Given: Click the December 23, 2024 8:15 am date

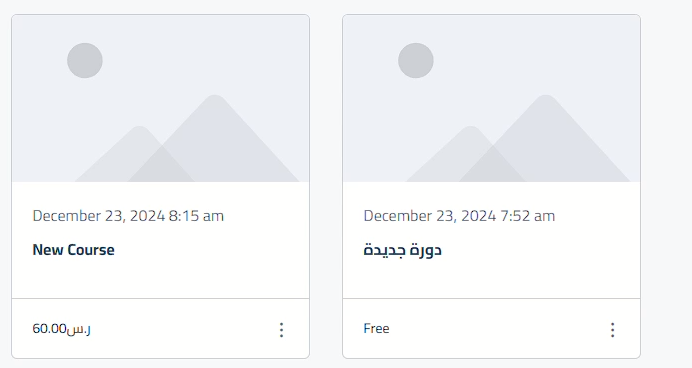Looking at the screenshot, I should coord(128,216).
